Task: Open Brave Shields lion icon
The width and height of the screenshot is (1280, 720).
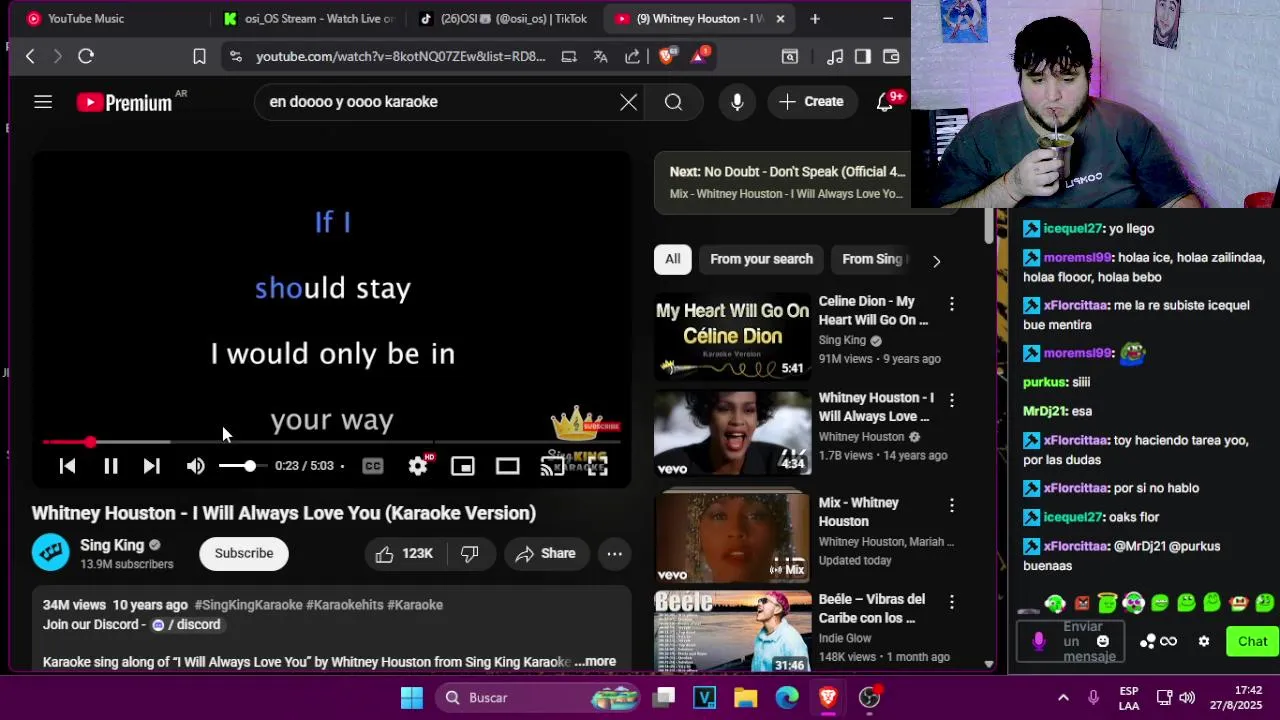Action: pyautogui.click(x=666, y=57)
